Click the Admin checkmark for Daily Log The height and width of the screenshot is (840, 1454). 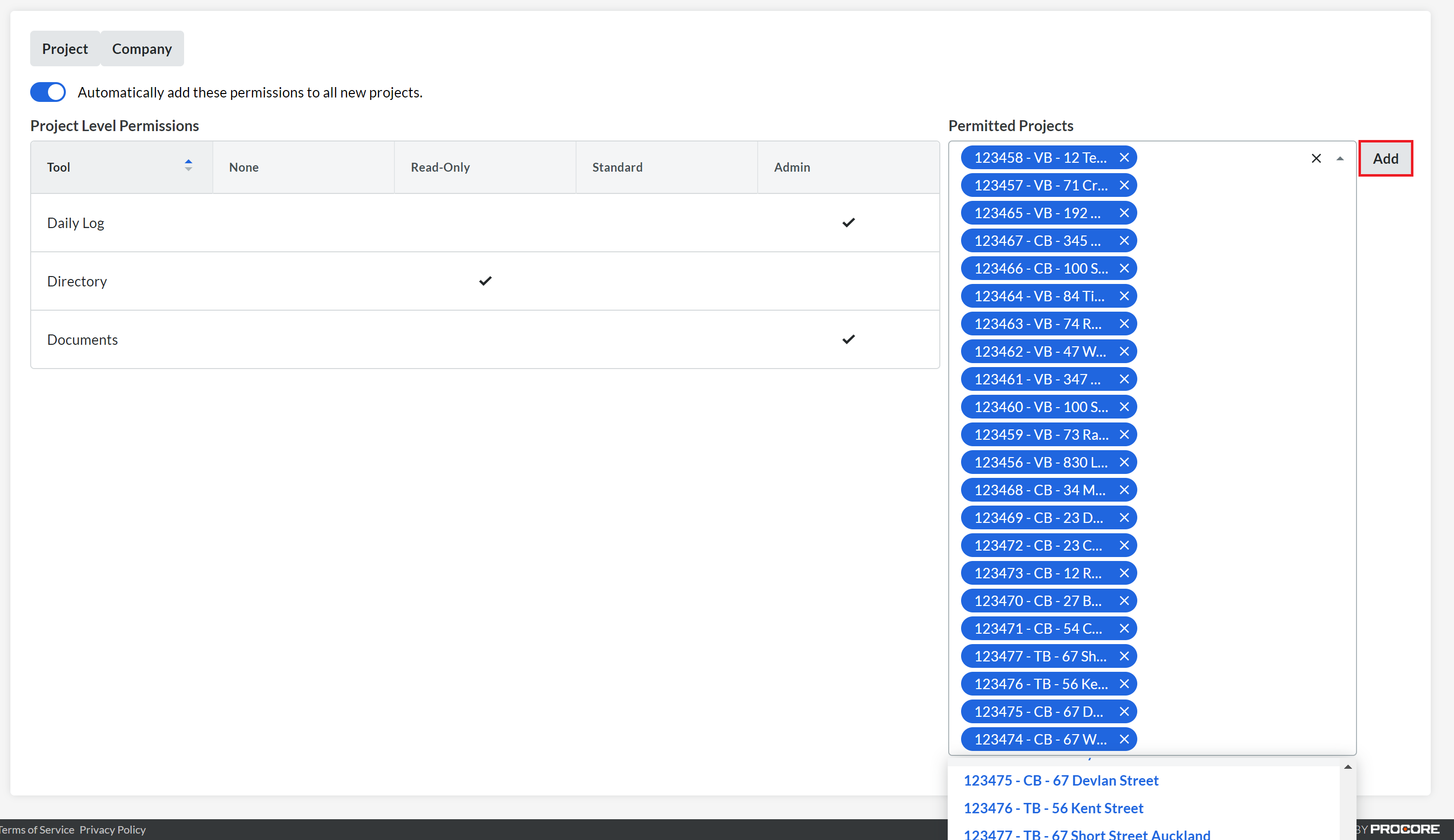848,223
